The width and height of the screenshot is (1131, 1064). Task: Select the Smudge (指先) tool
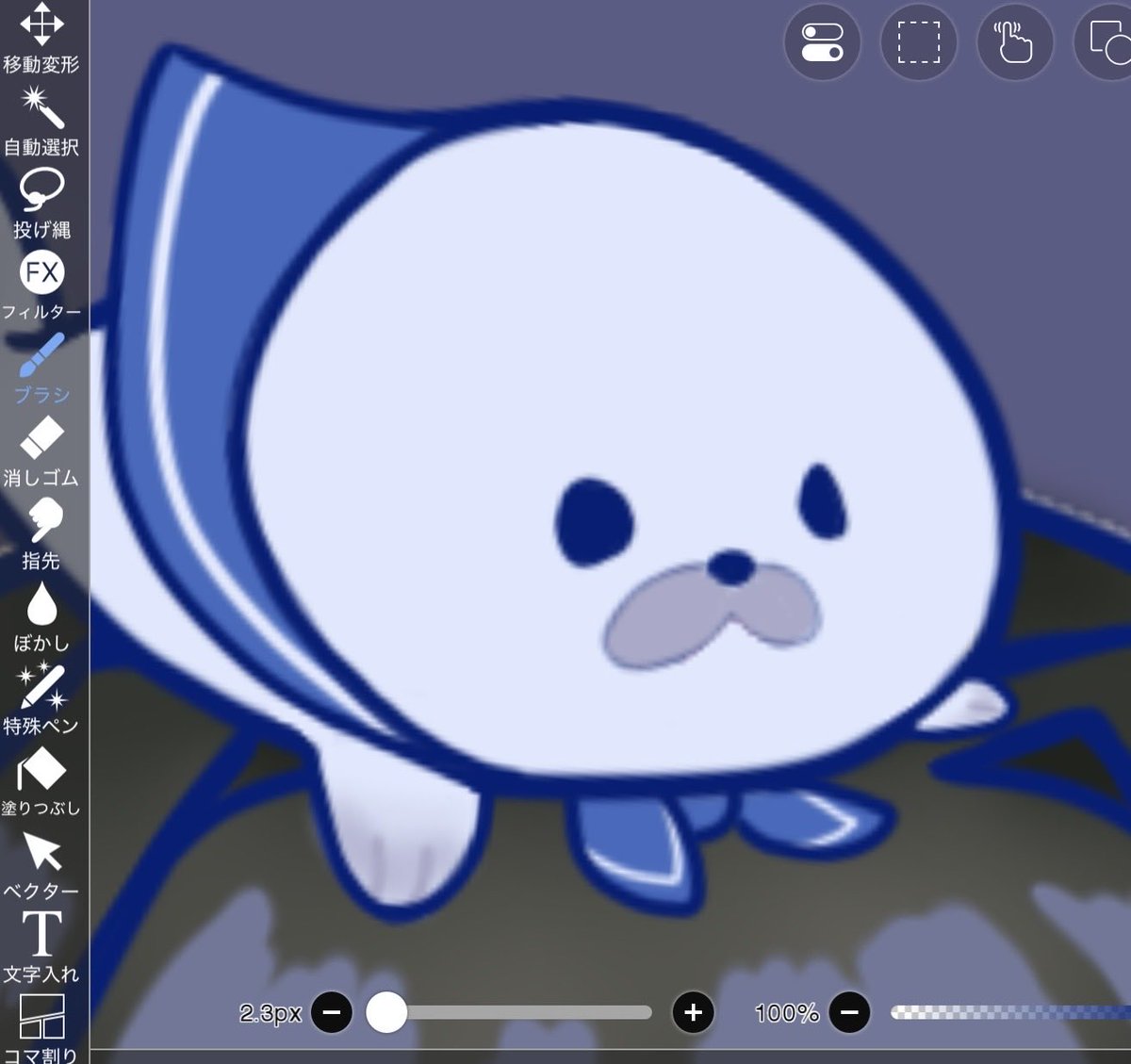click(41, 534)
